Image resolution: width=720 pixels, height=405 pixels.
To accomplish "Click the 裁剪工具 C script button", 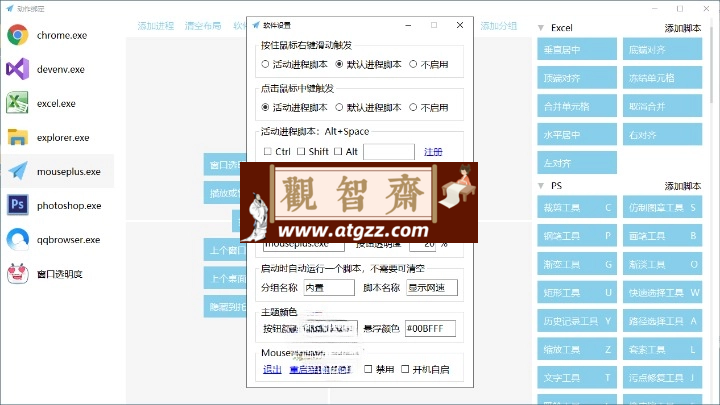I will tap(577, 207).
